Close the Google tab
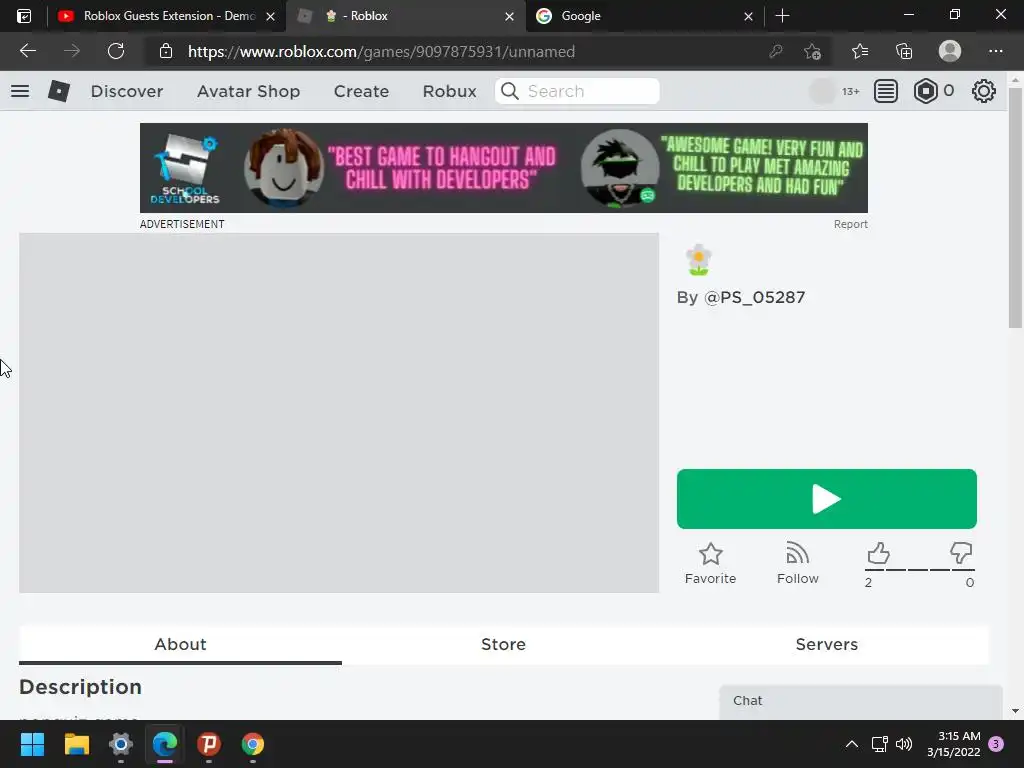Viewport: 1024px width, 768px height. 748,16
